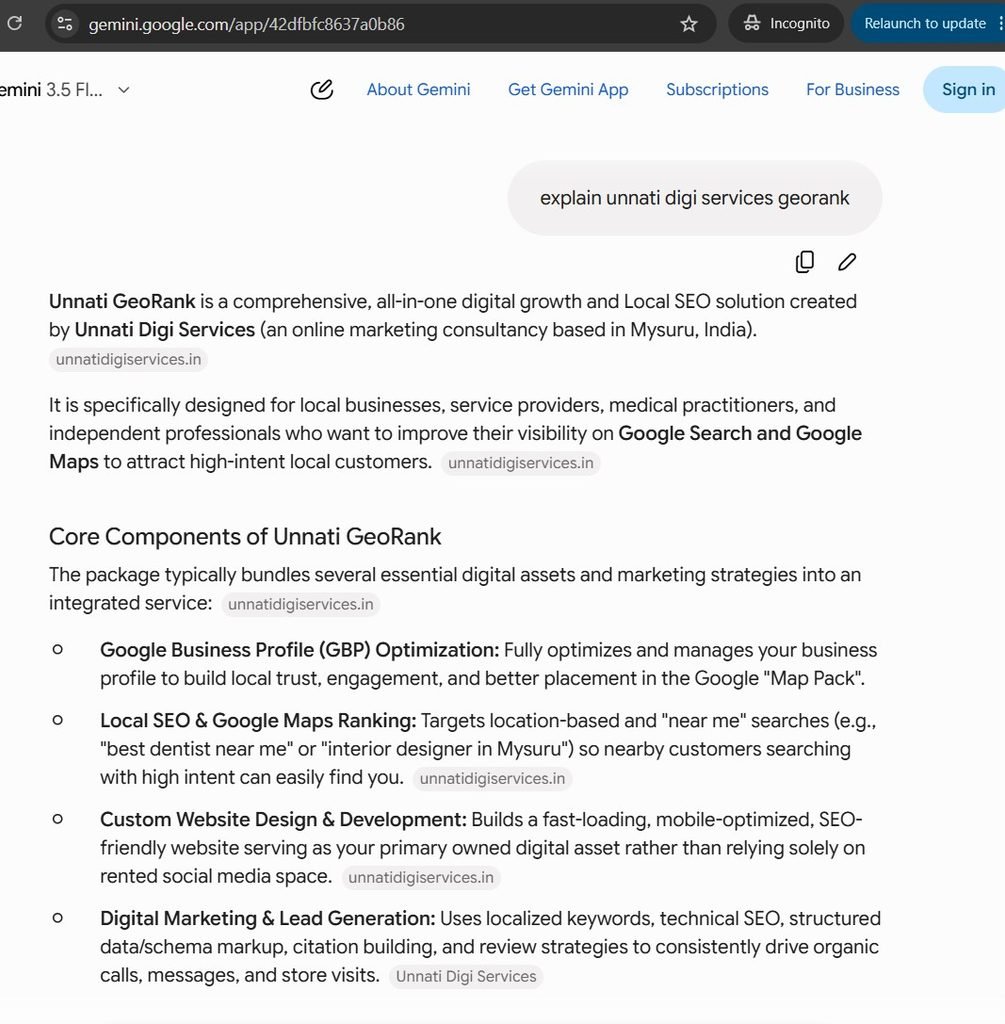This screenshot has width=1005, height=1024.
Task: Bookmark this page with the star icon
Action: (x=689, y=24)
